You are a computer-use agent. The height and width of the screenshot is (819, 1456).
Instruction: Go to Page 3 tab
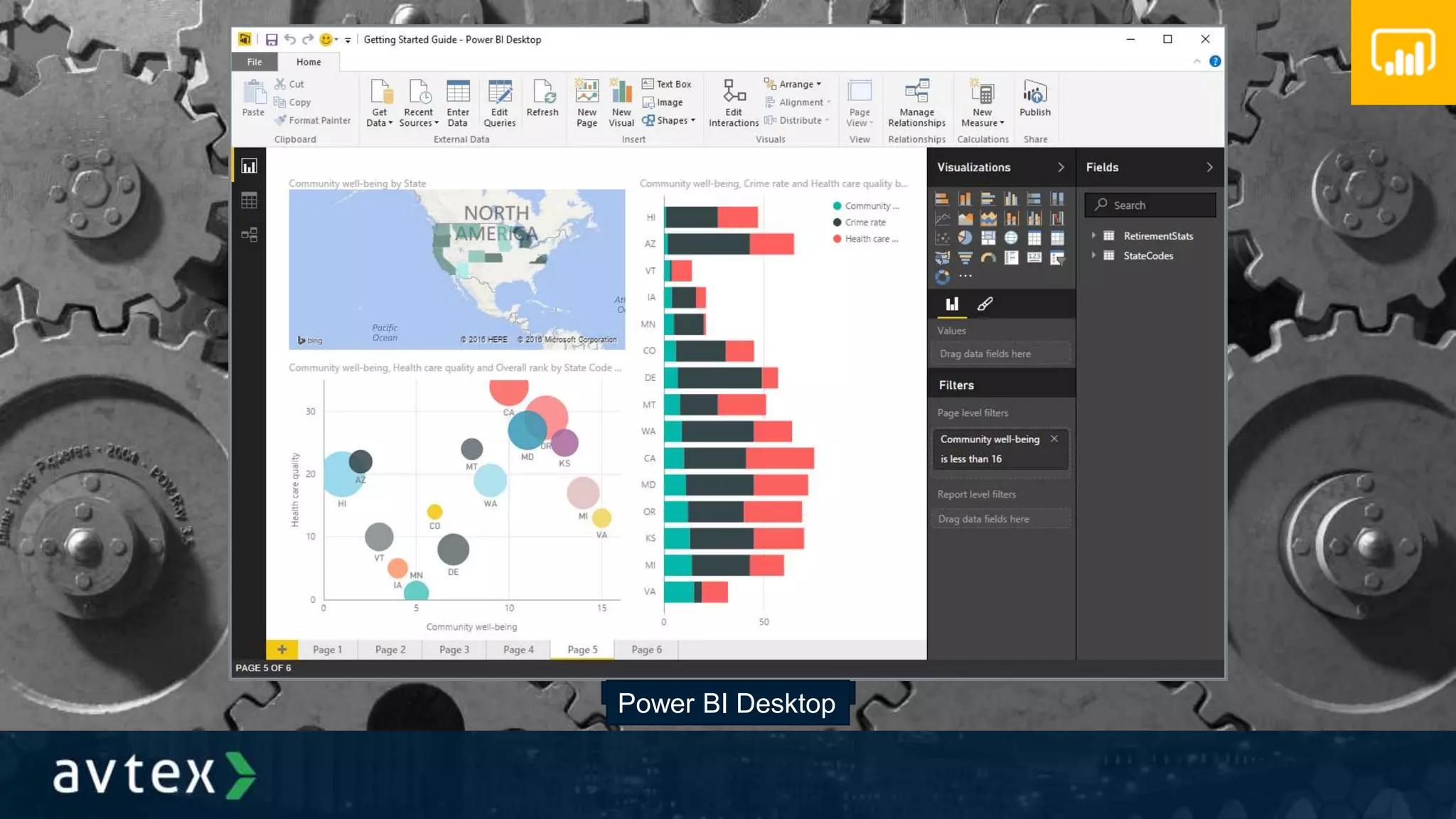[x=454, y=650]
